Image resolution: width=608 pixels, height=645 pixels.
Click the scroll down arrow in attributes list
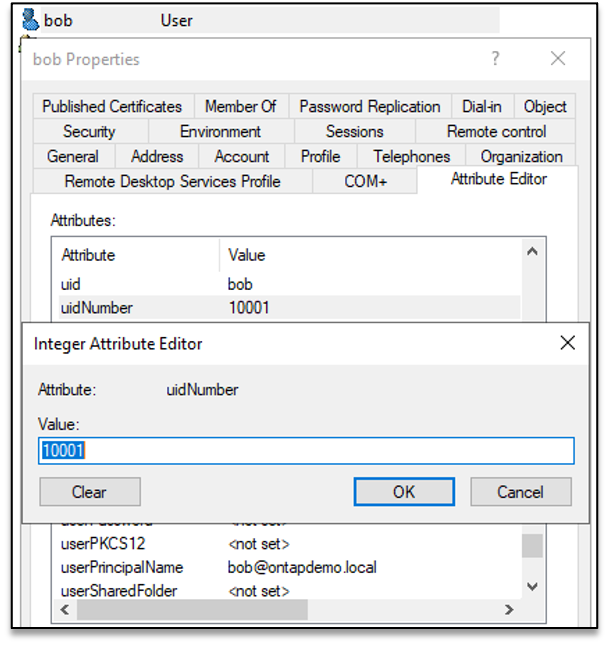click(x=532, y=587)
